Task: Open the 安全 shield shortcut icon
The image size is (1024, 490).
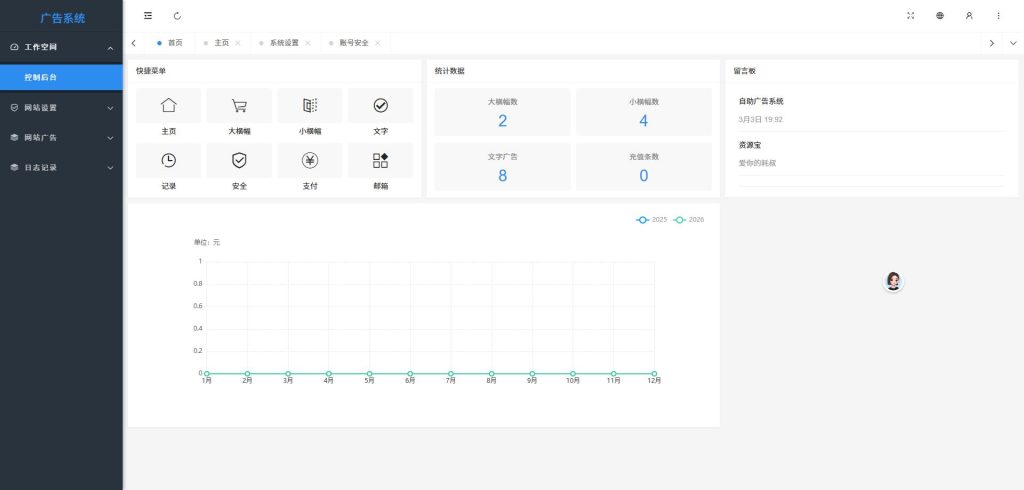Action: click(x=239, y=160)
